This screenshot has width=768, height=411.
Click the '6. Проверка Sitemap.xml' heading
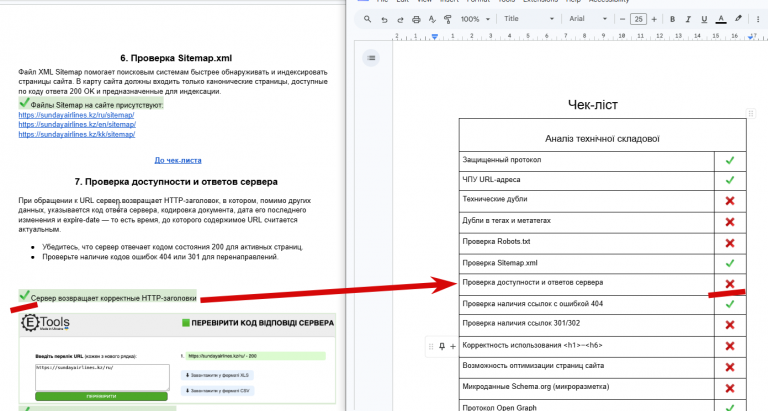coord(176,58)
